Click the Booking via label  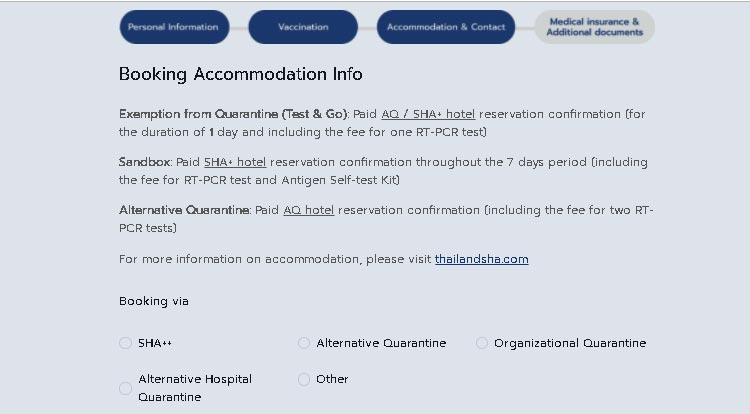click(x=153, y=301)
